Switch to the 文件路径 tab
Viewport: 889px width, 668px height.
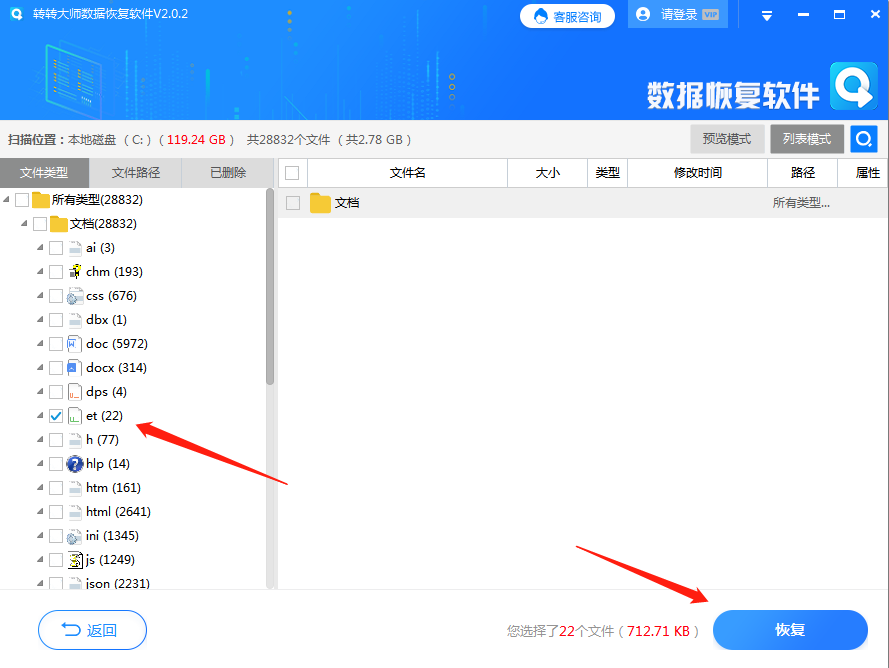(136, 172)
